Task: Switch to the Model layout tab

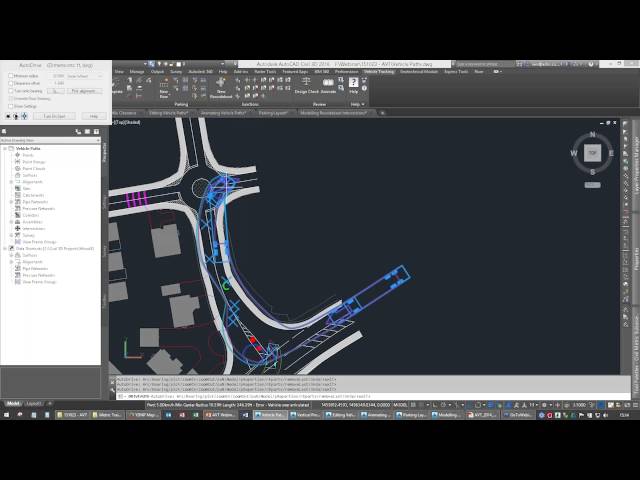Action: coord(13,404)
